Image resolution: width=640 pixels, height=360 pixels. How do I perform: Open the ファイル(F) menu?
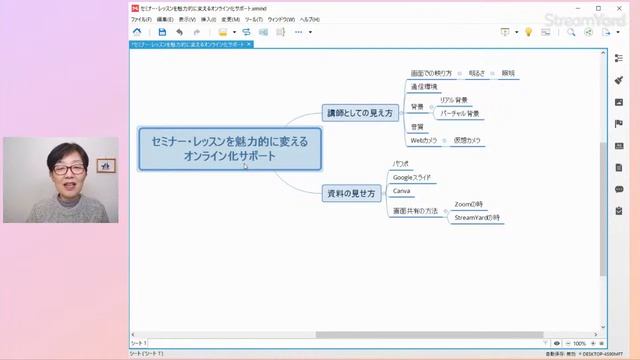pyautogui.click(x=141, y=19)
